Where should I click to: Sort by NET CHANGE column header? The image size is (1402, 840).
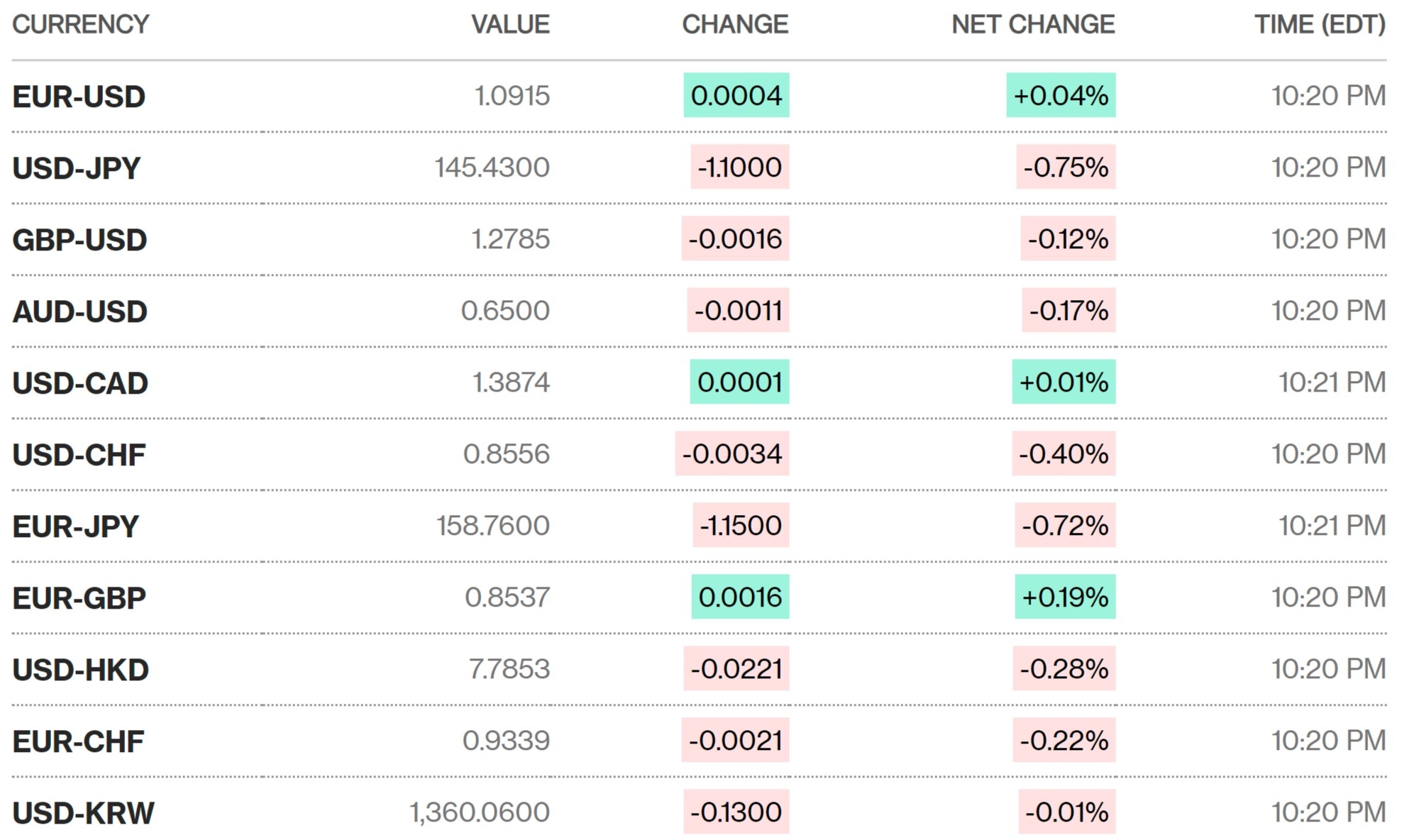pos(1033,25)
